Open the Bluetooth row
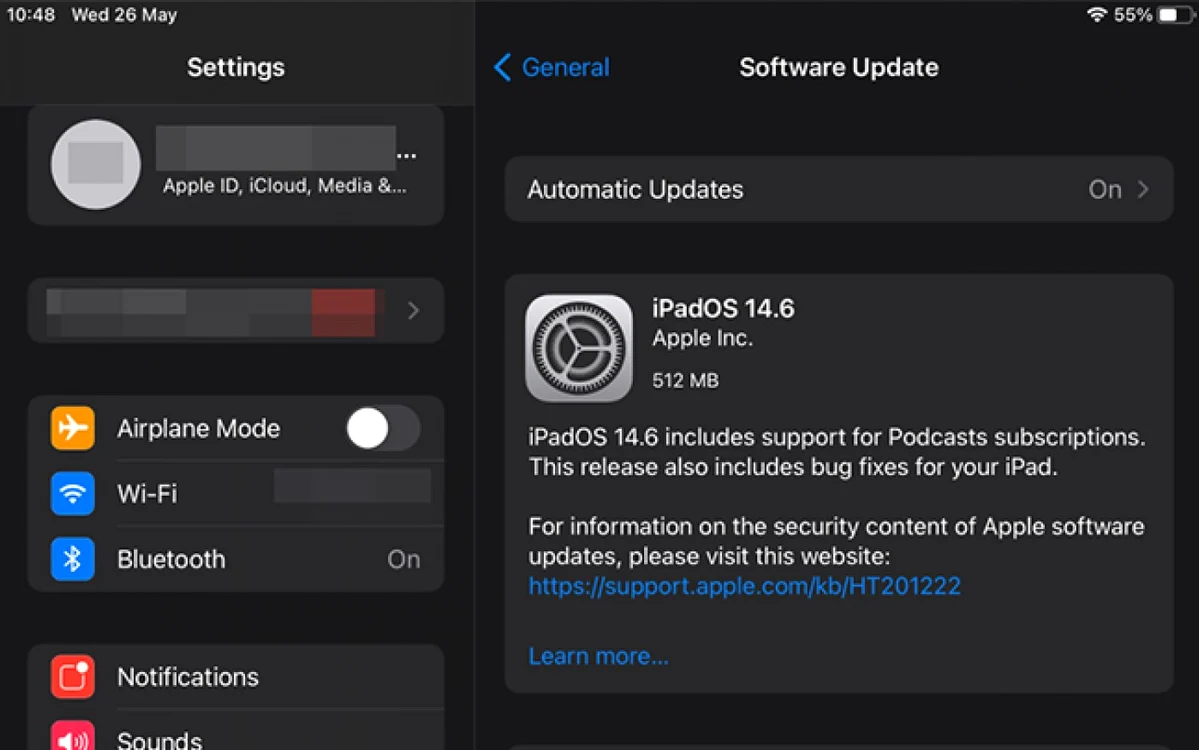This screenshot has height=750, width=1199. click(x=236, y=559)
